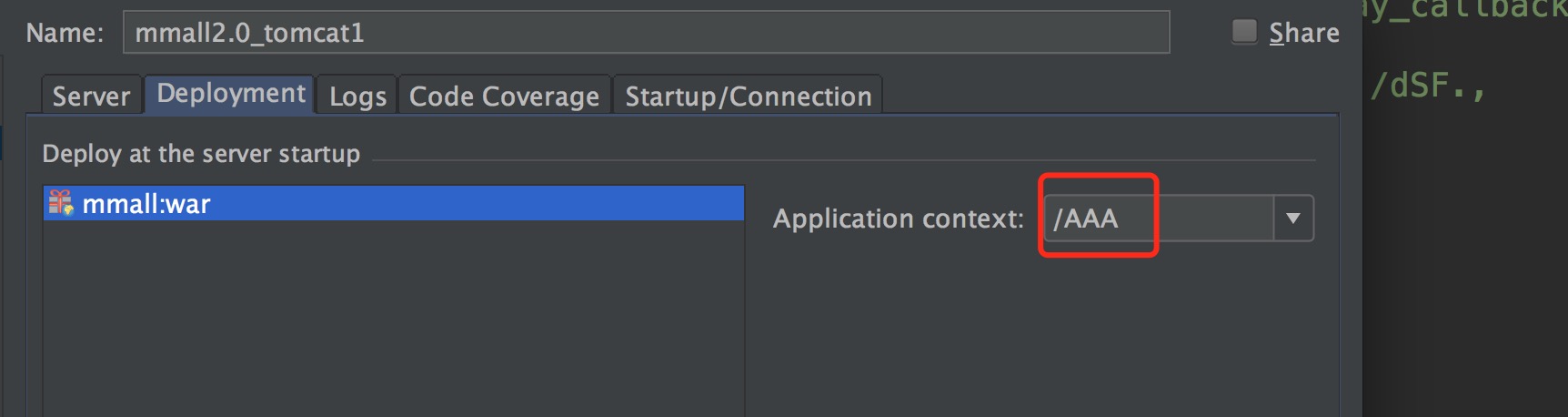Click the Share checkbox label text
Image resolution: width=1568 pixels, height=417 pixels.
coord(1303,34)
